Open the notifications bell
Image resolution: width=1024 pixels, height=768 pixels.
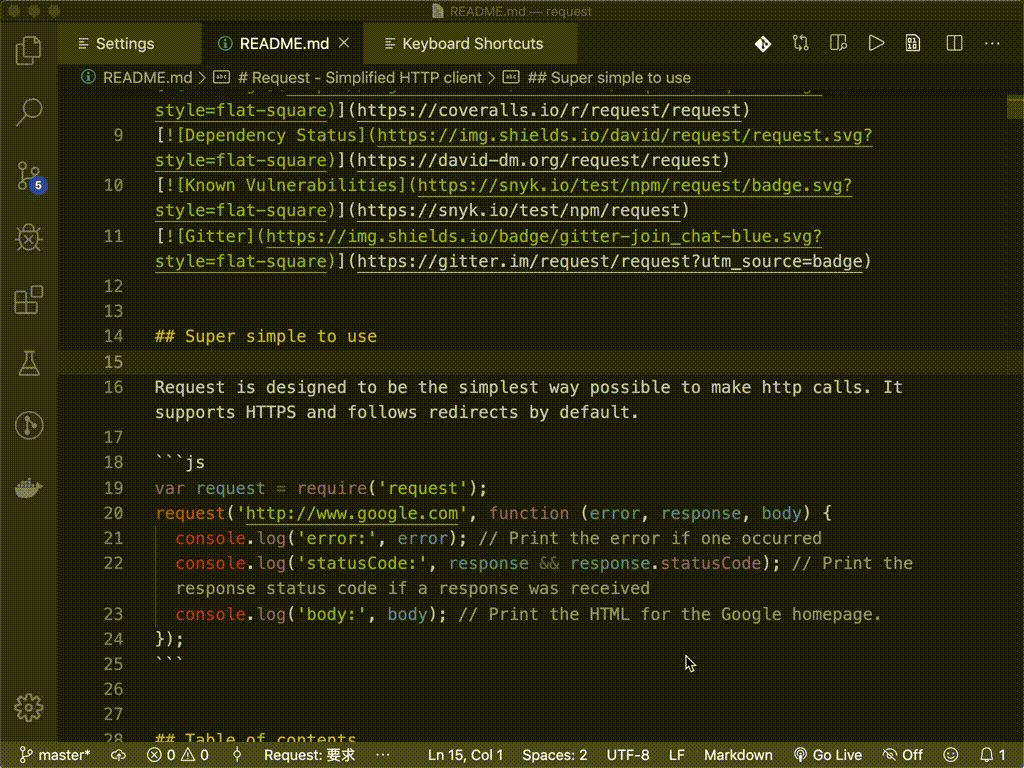point(992,755)
